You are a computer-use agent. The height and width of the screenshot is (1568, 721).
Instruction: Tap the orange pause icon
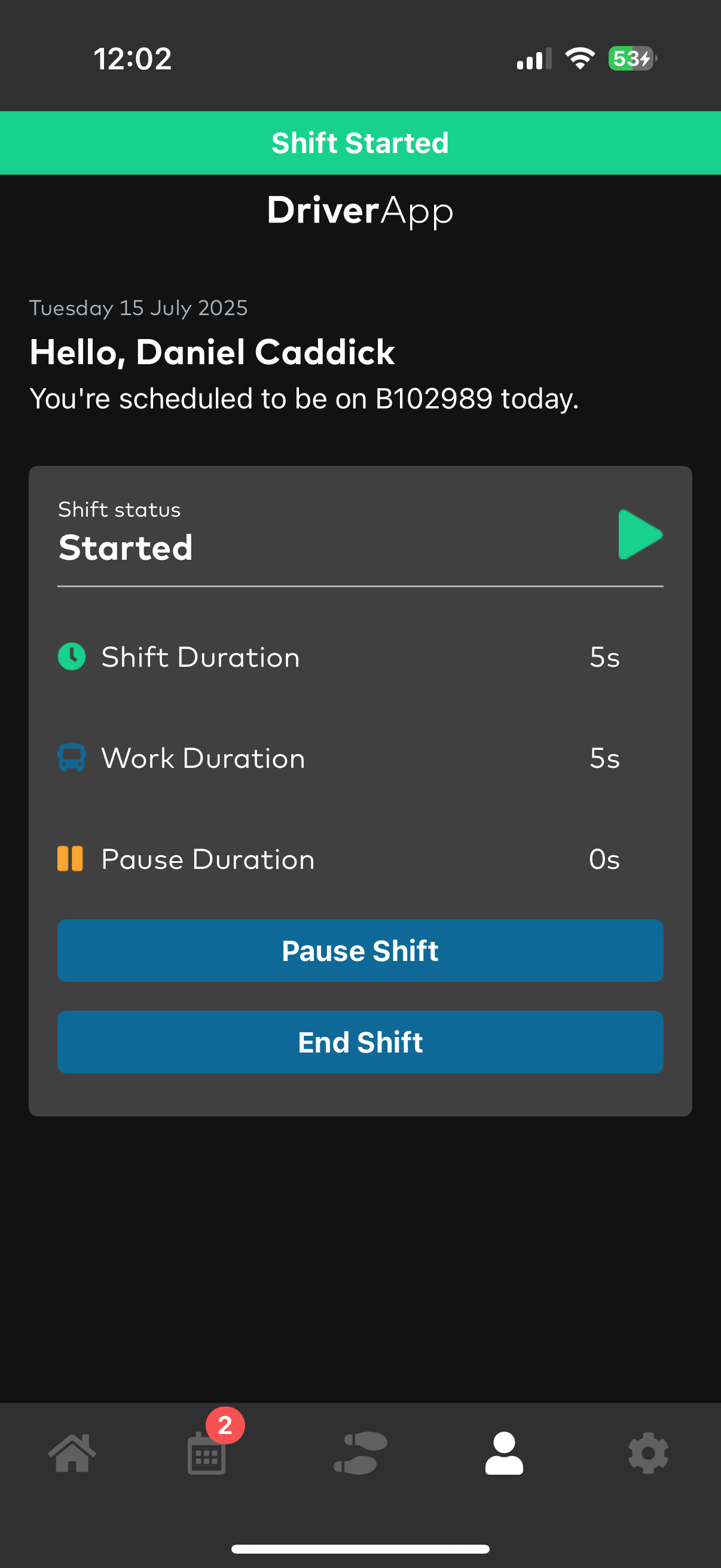[x=71, y=859]
